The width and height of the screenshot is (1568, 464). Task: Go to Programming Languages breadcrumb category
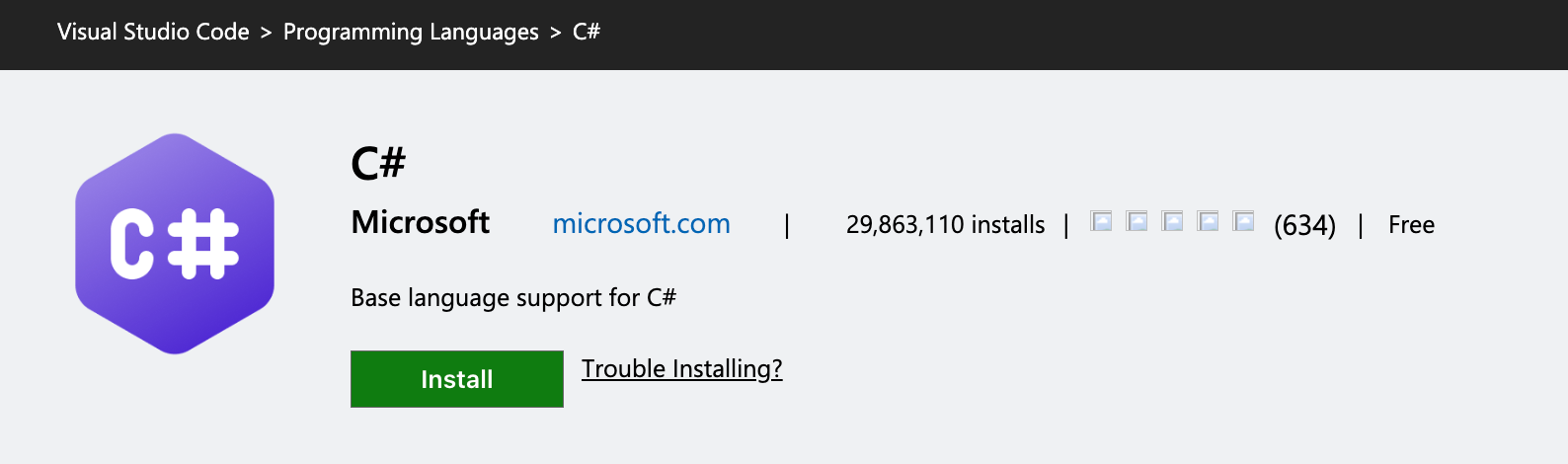click(x=411, y=33)
